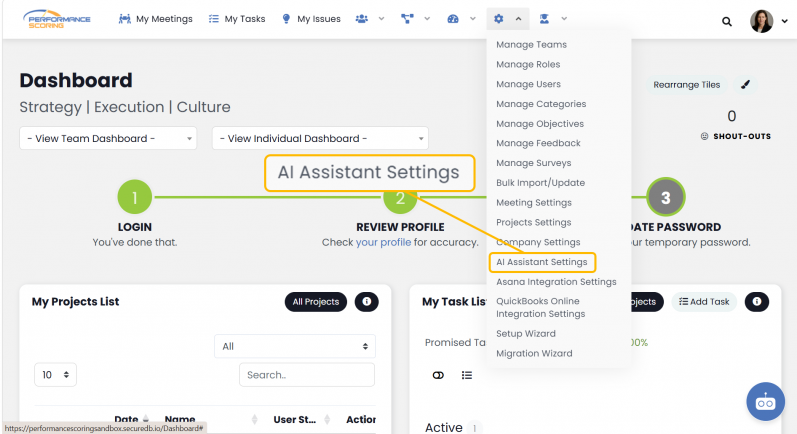Launch the Migration Wizard

(534, 354)
